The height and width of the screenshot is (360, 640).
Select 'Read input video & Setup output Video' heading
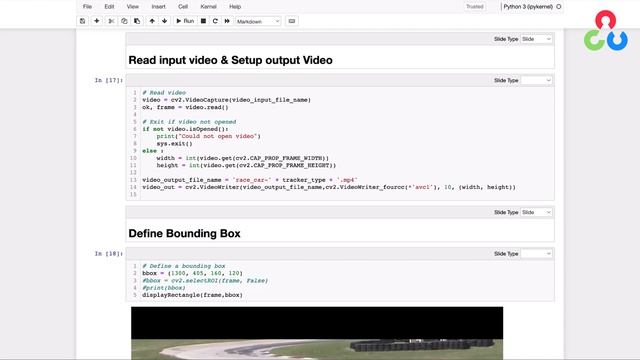pos(230,60)
